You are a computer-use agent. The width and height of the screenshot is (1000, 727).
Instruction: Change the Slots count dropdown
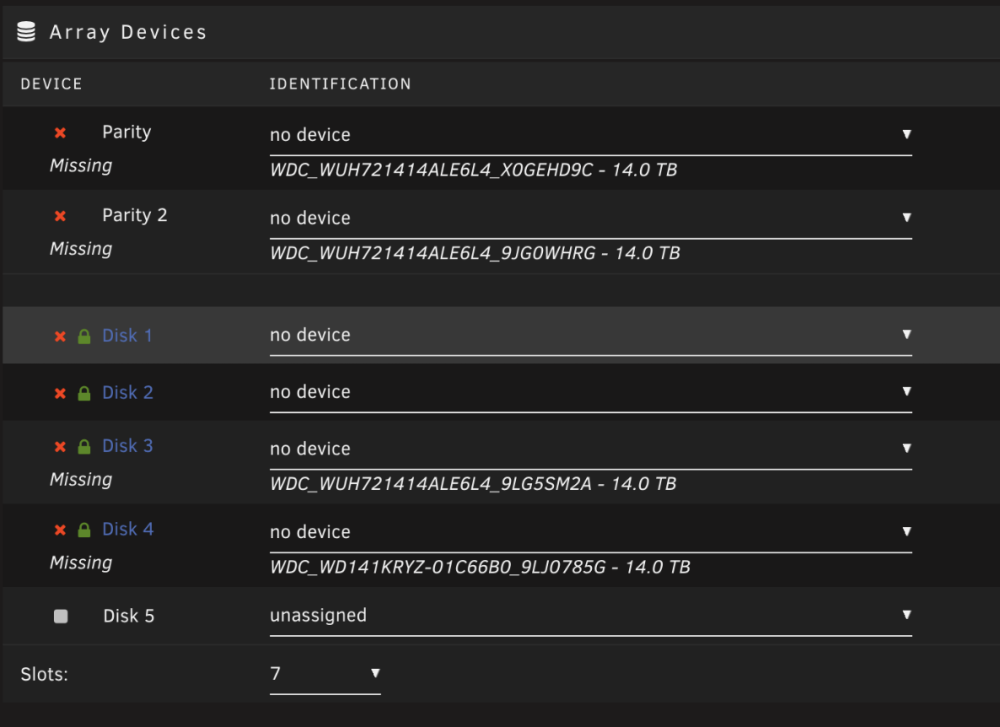(x=325, y=674)
